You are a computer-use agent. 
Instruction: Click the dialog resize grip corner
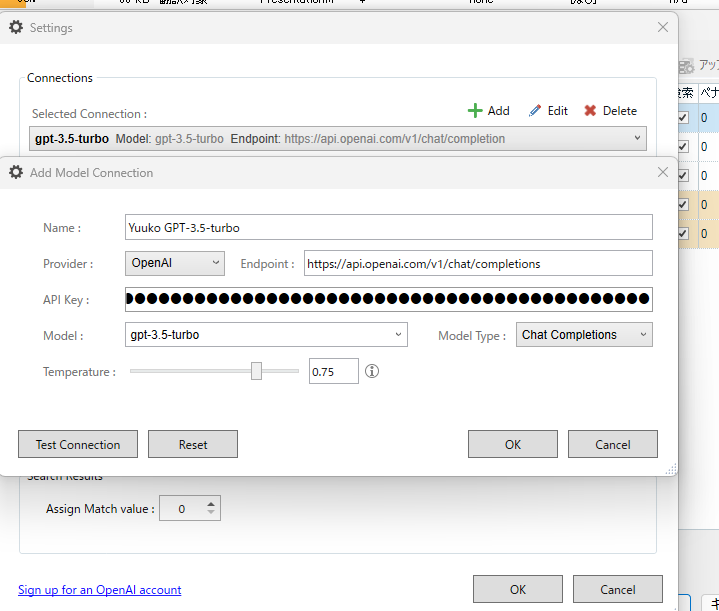pyautogui.click(x=671, y=469)
